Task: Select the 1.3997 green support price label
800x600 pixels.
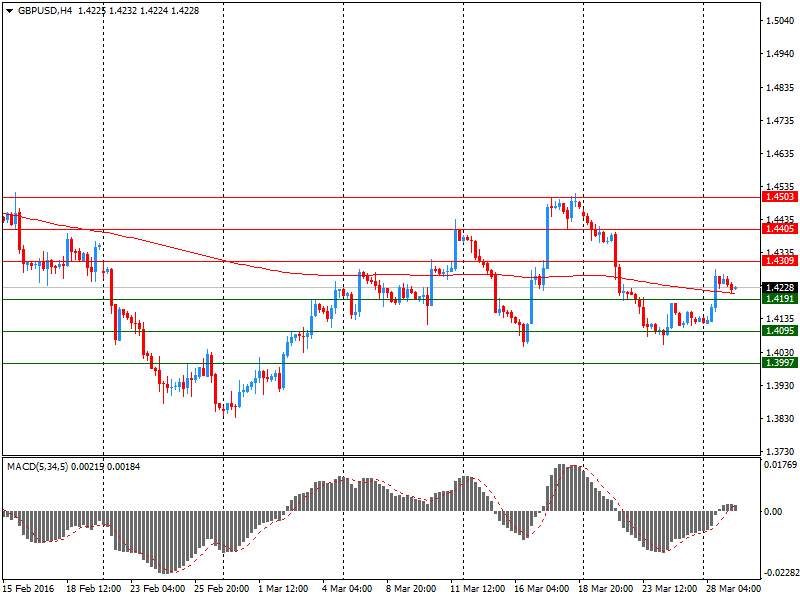Action: point(779,363)
